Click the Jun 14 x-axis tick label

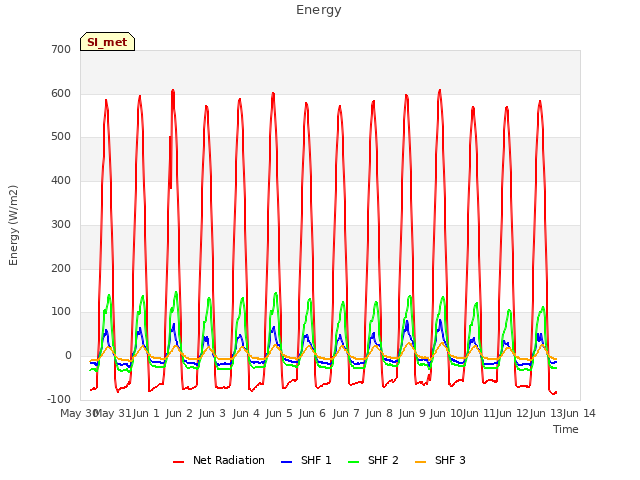pyautogui.click(x=579, y=413)
